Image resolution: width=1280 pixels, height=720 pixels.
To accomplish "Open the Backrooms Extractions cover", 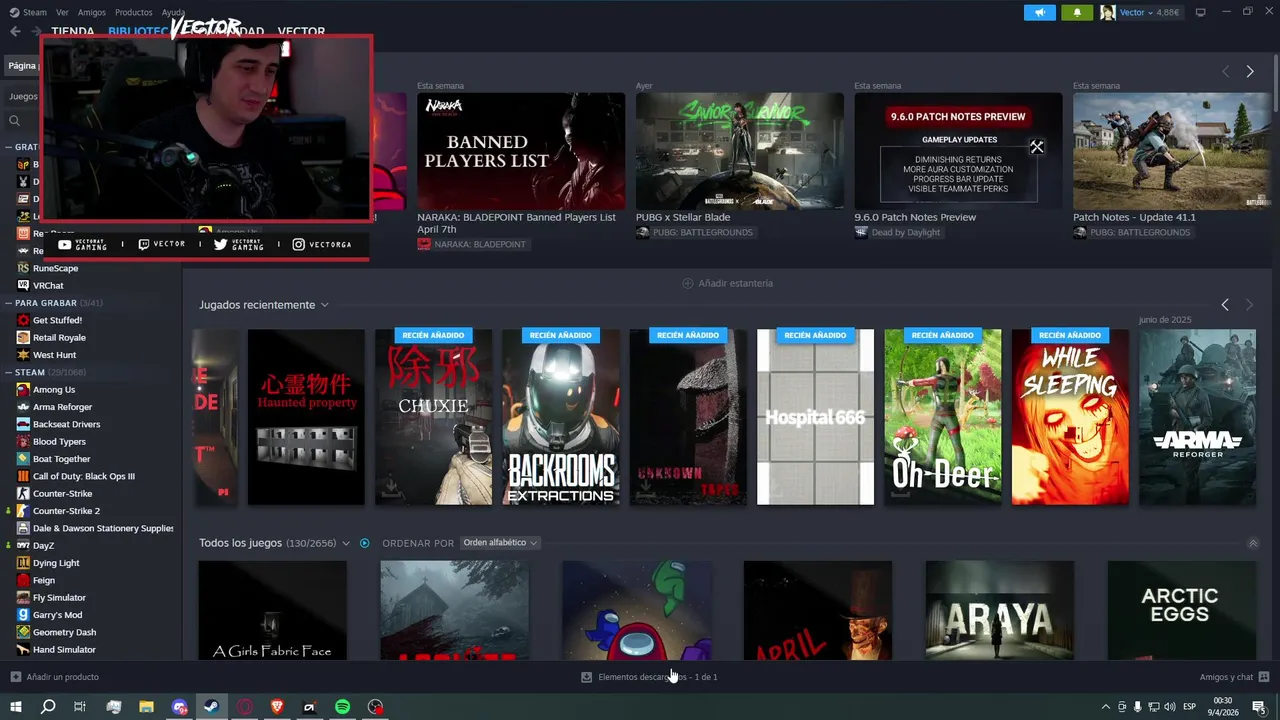I will pyautogui.click(x=560, y=417).
